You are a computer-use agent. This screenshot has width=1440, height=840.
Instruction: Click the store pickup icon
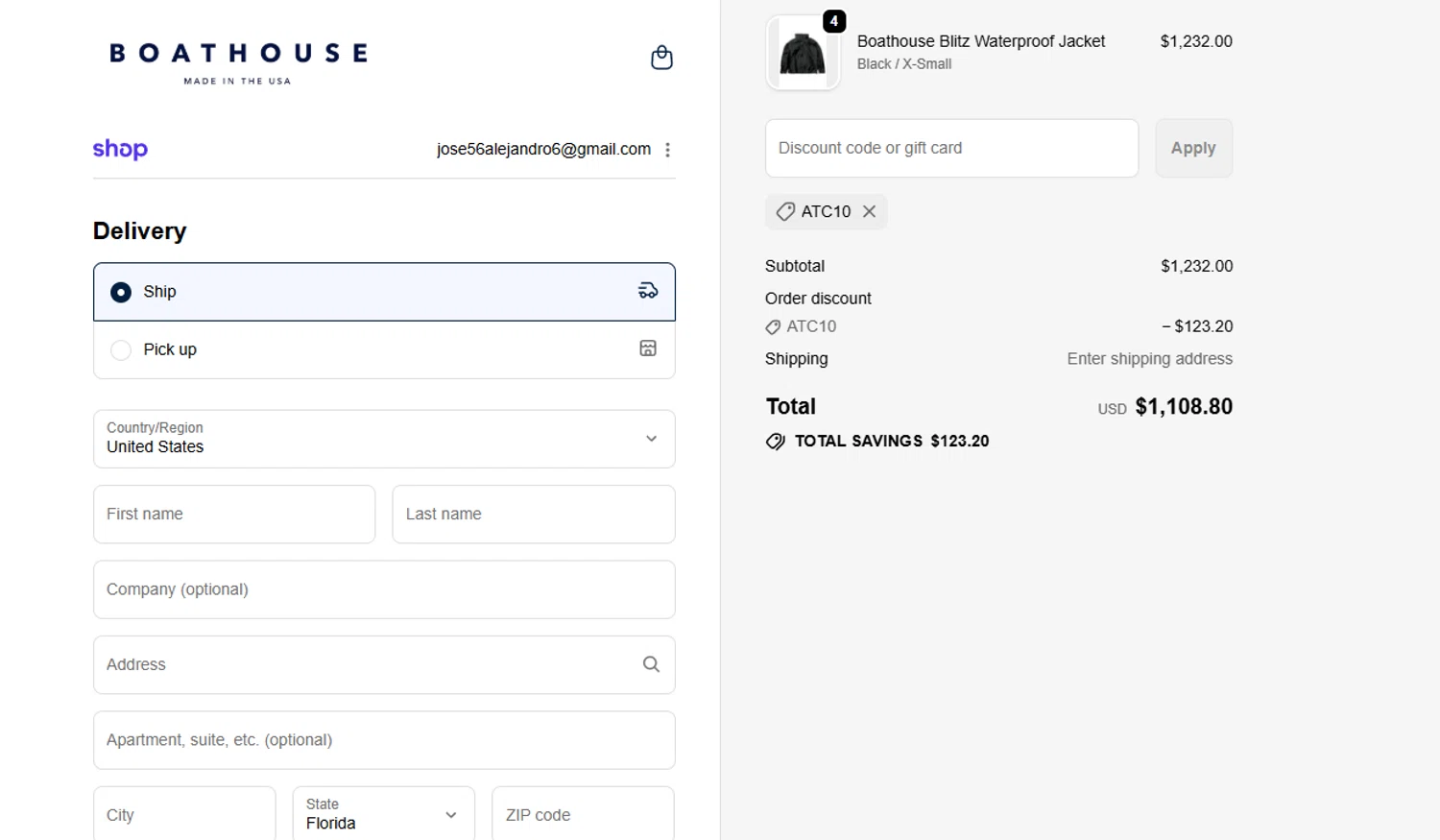[648, 348]
